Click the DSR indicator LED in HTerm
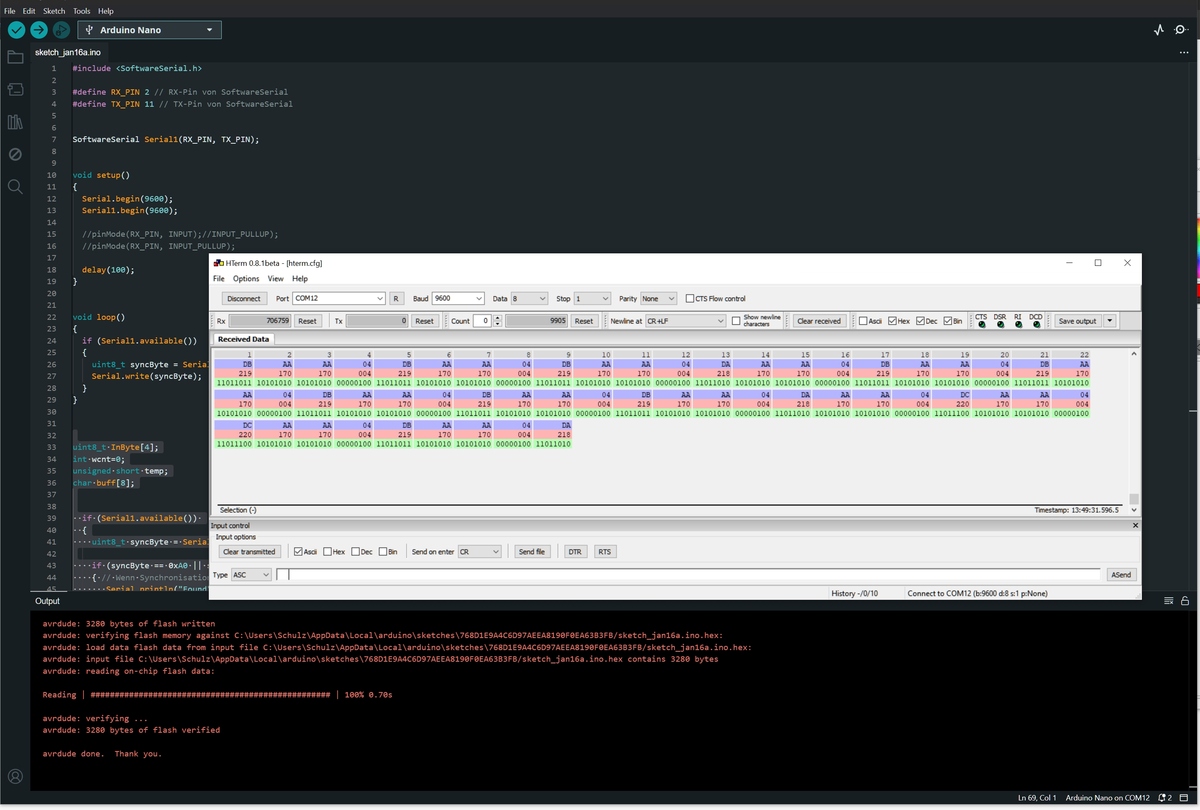Viewport: 1200px width, 810px height. pos(999,324)
